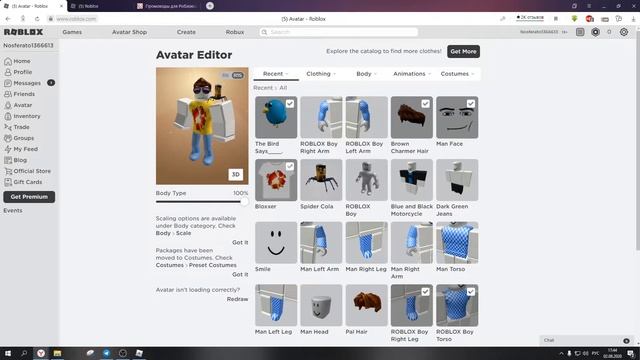Click in the Roblox search field
Image resolution: width=640 pixels, height=360 pixels.
338,32
